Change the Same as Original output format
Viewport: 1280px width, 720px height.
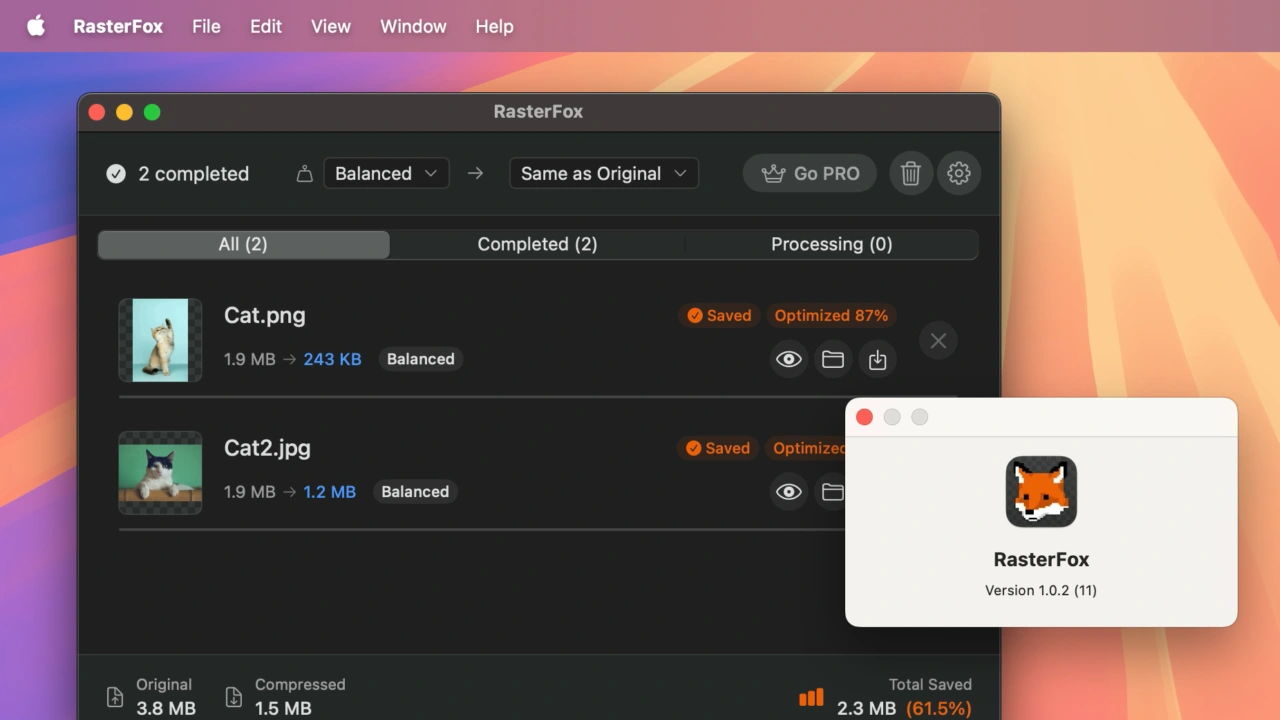tap(603, 173)
